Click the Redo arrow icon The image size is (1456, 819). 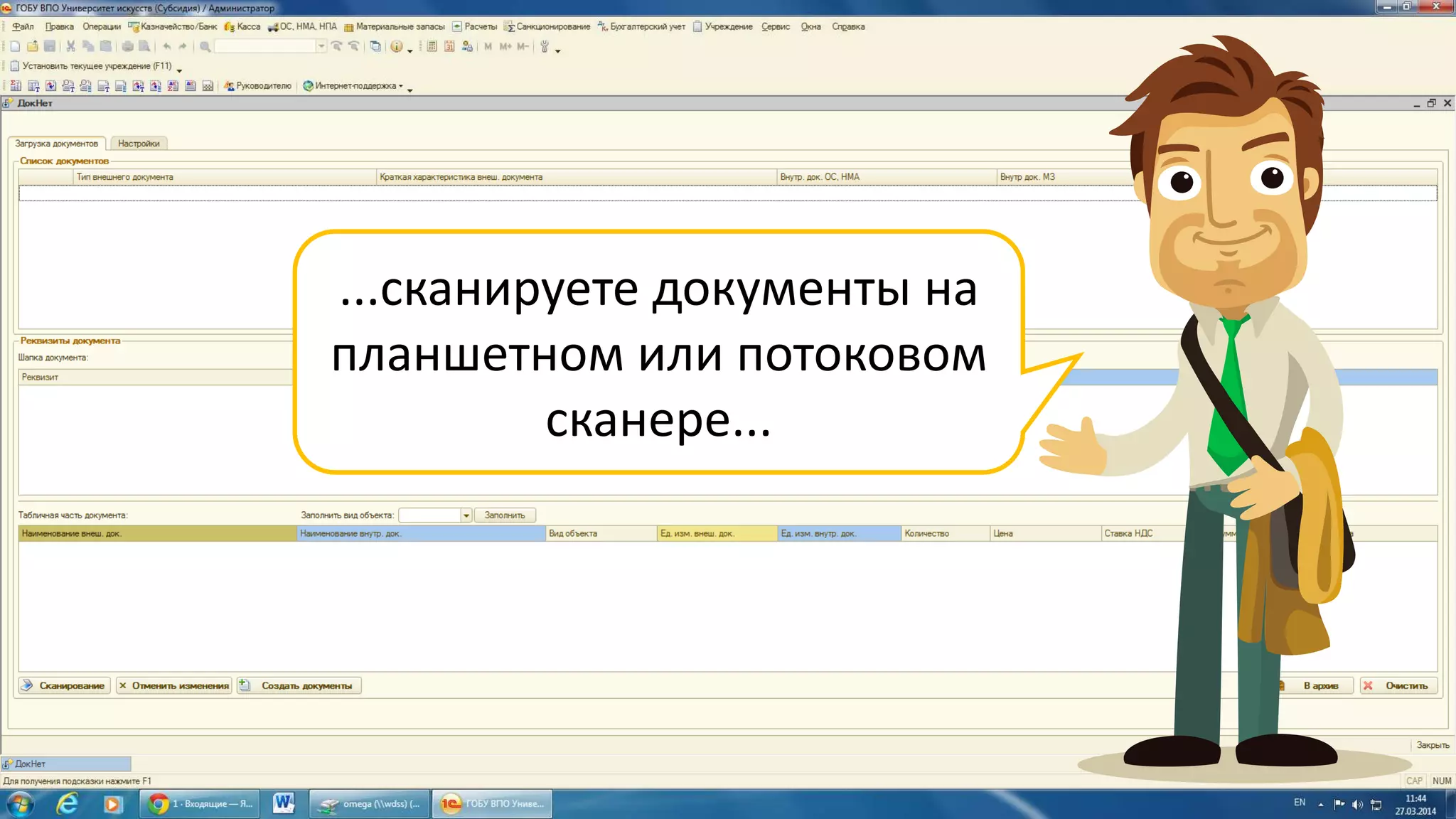[183, 46]
